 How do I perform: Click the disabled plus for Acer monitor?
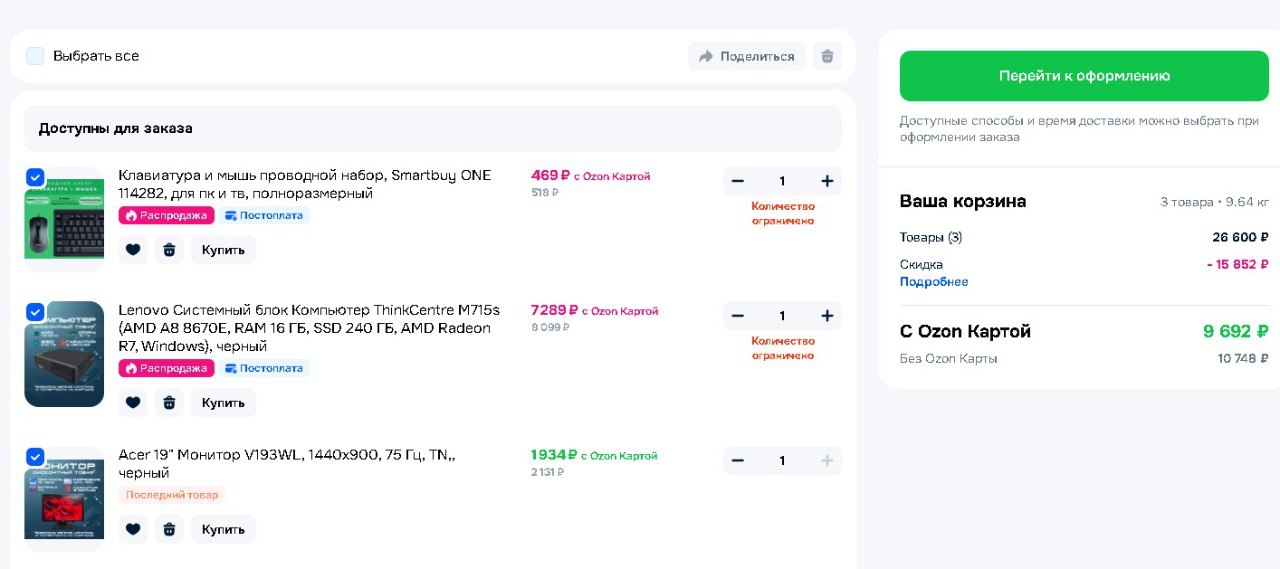(827, 461)
